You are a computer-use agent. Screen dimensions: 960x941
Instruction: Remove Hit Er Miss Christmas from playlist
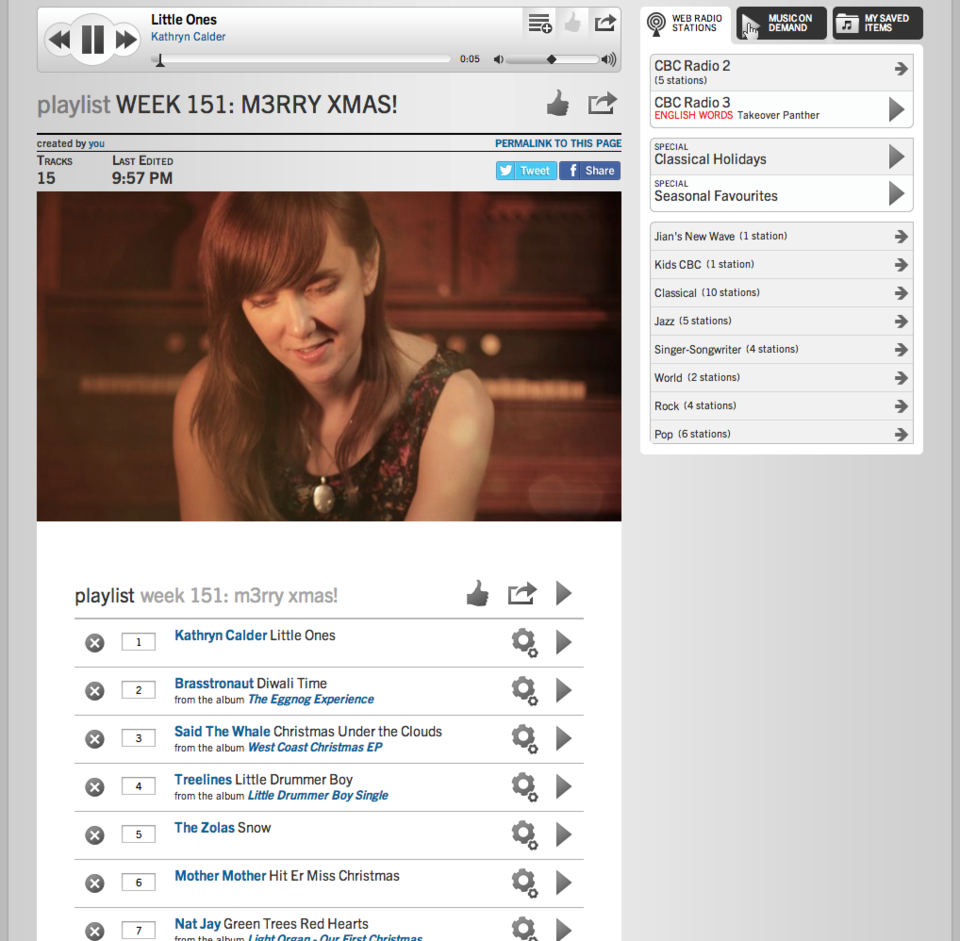coord(94,883)
